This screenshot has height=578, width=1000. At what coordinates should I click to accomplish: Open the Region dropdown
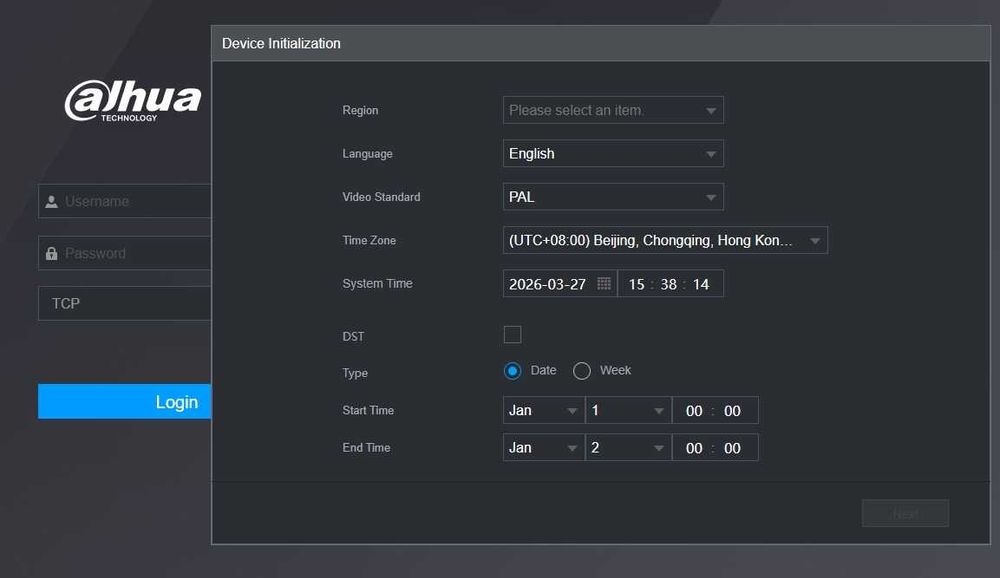pos(613,110)
